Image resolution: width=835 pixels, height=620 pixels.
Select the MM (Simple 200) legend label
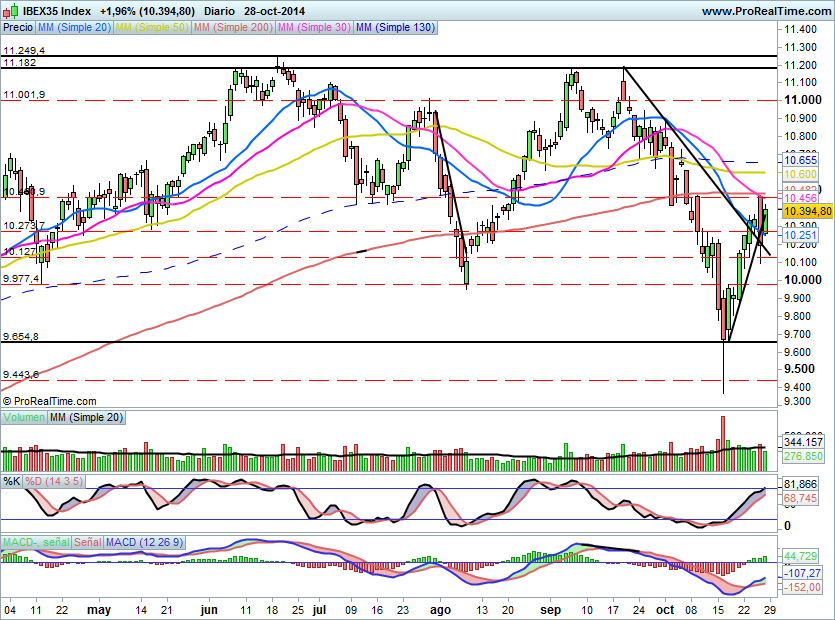click(233, 27)
